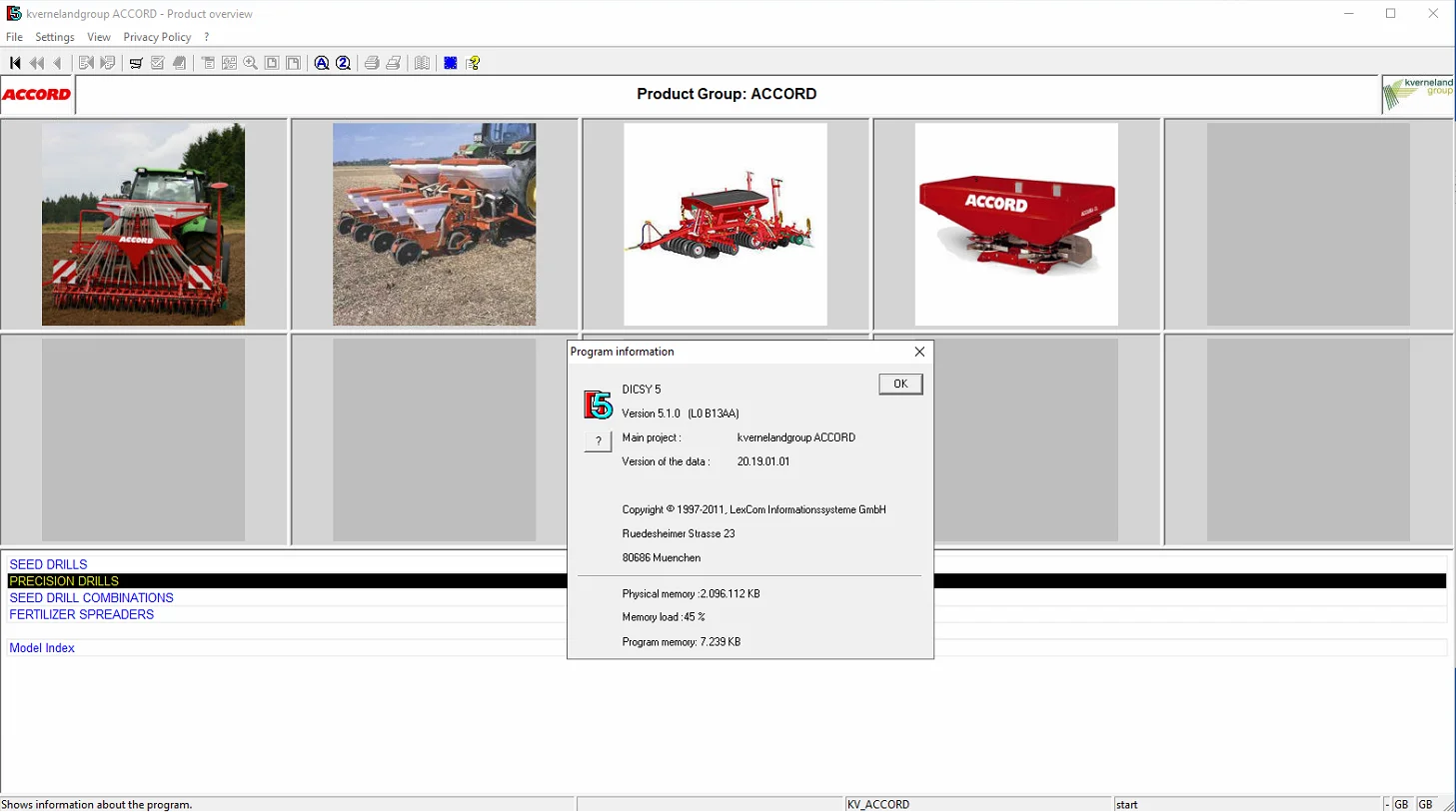Go to first page toolbar icon
This screenshot has width=1456, height=812.
[15, 63]
